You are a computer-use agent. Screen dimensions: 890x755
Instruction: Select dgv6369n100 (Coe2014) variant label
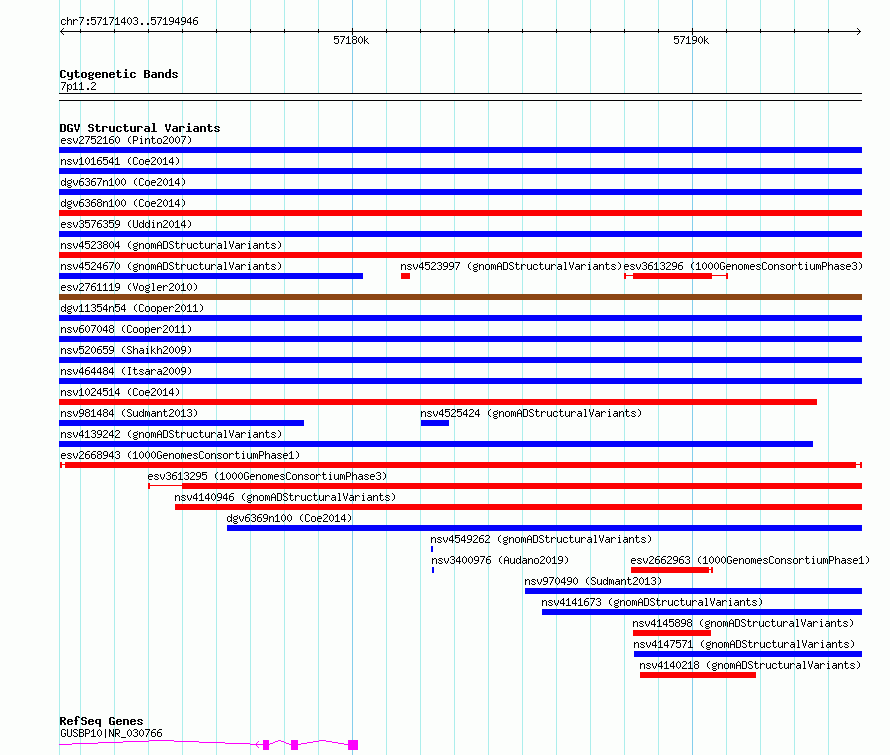coord(289,518)
